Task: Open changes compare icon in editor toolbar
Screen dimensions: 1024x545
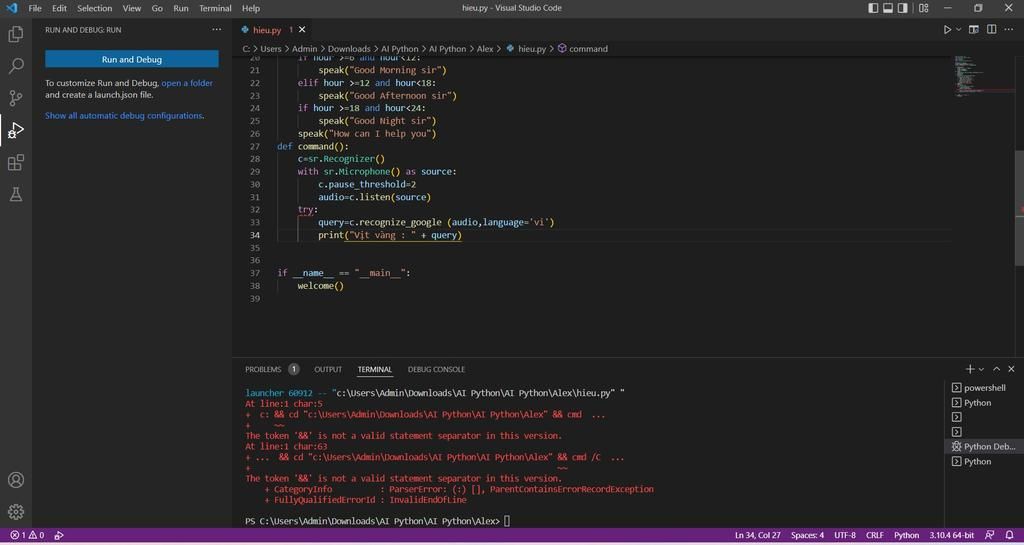Action: pos(974,29)
